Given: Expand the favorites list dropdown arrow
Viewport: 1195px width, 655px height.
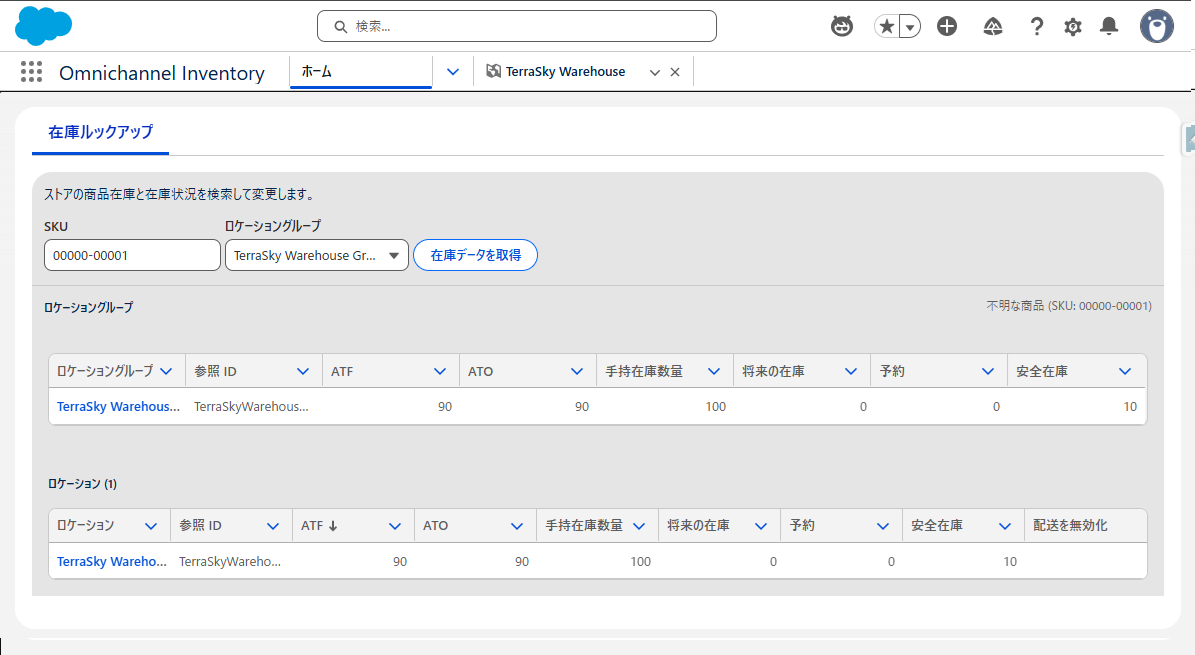Looking at the screenshot, I should pyautogui.click(x=910, y=27).
